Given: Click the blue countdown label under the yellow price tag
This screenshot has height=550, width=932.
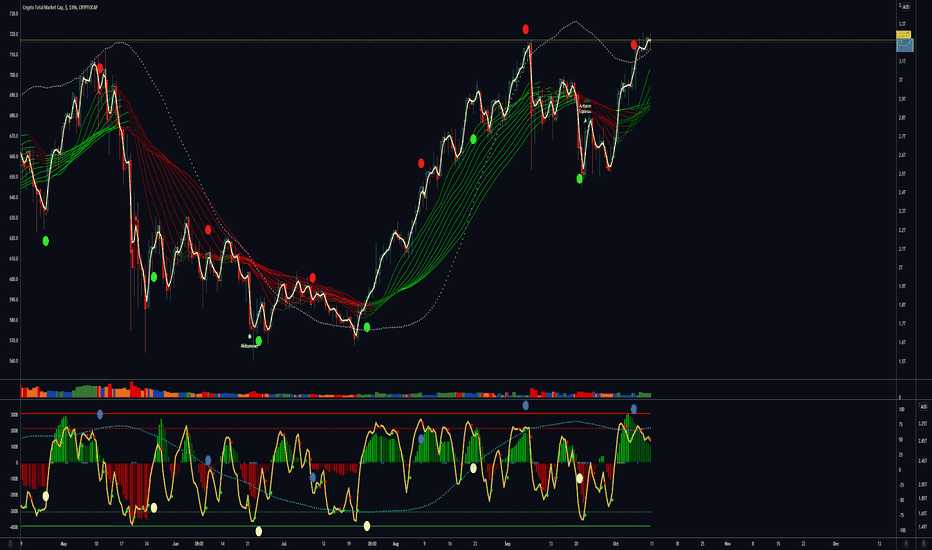Looking at the screenshot, I should point(905,45).
